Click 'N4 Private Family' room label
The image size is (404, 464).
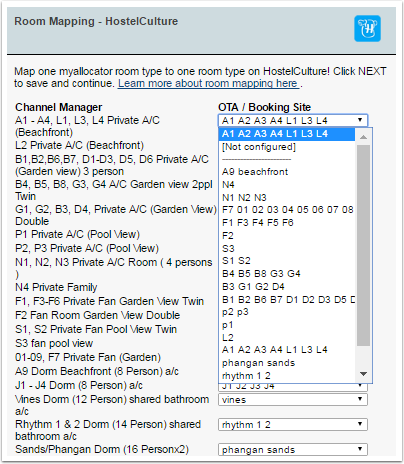click(56, 287)
